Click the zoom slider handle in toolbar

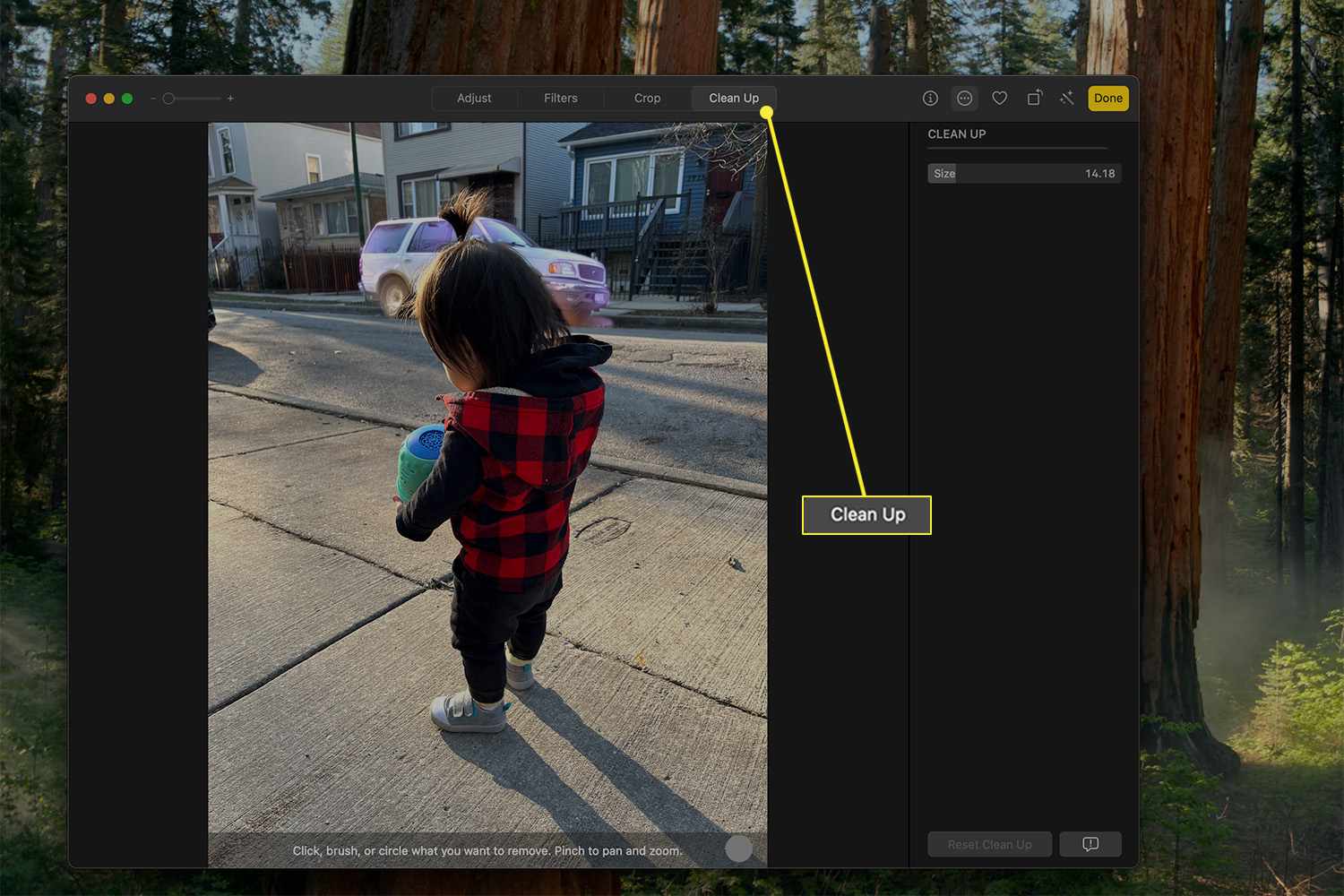[168, 99]
